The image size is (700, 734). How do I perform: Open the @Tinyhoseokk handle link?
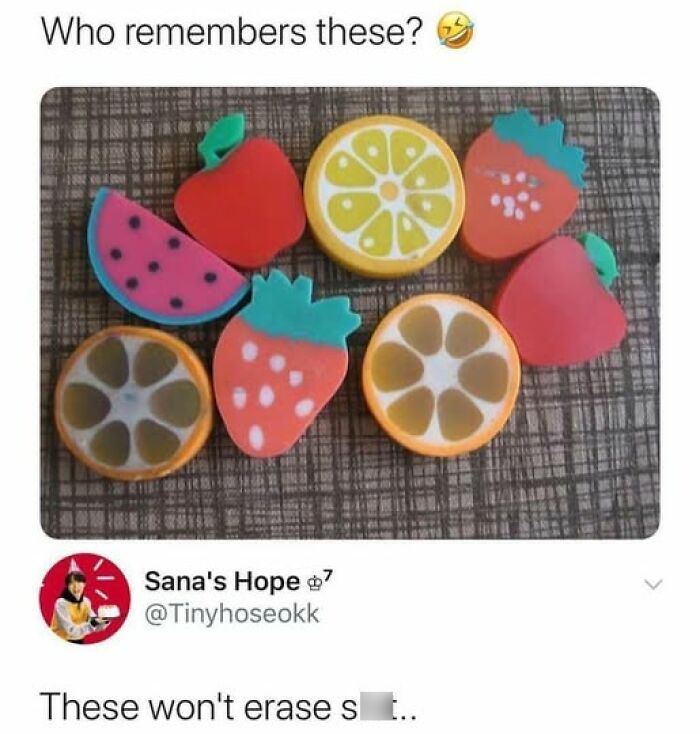(232, 614)
